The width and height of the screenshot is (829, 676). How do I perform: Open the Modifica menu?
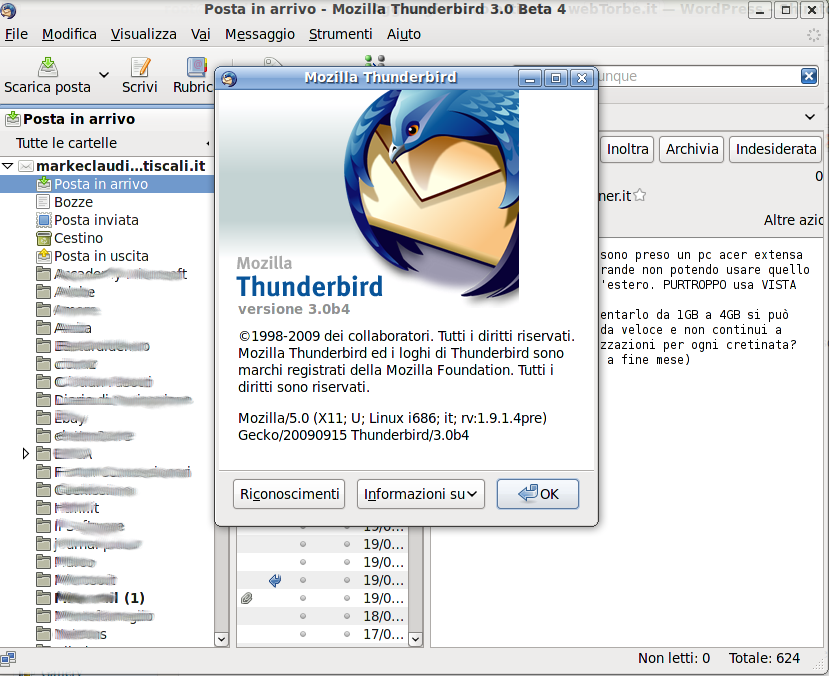pos(69,34)
